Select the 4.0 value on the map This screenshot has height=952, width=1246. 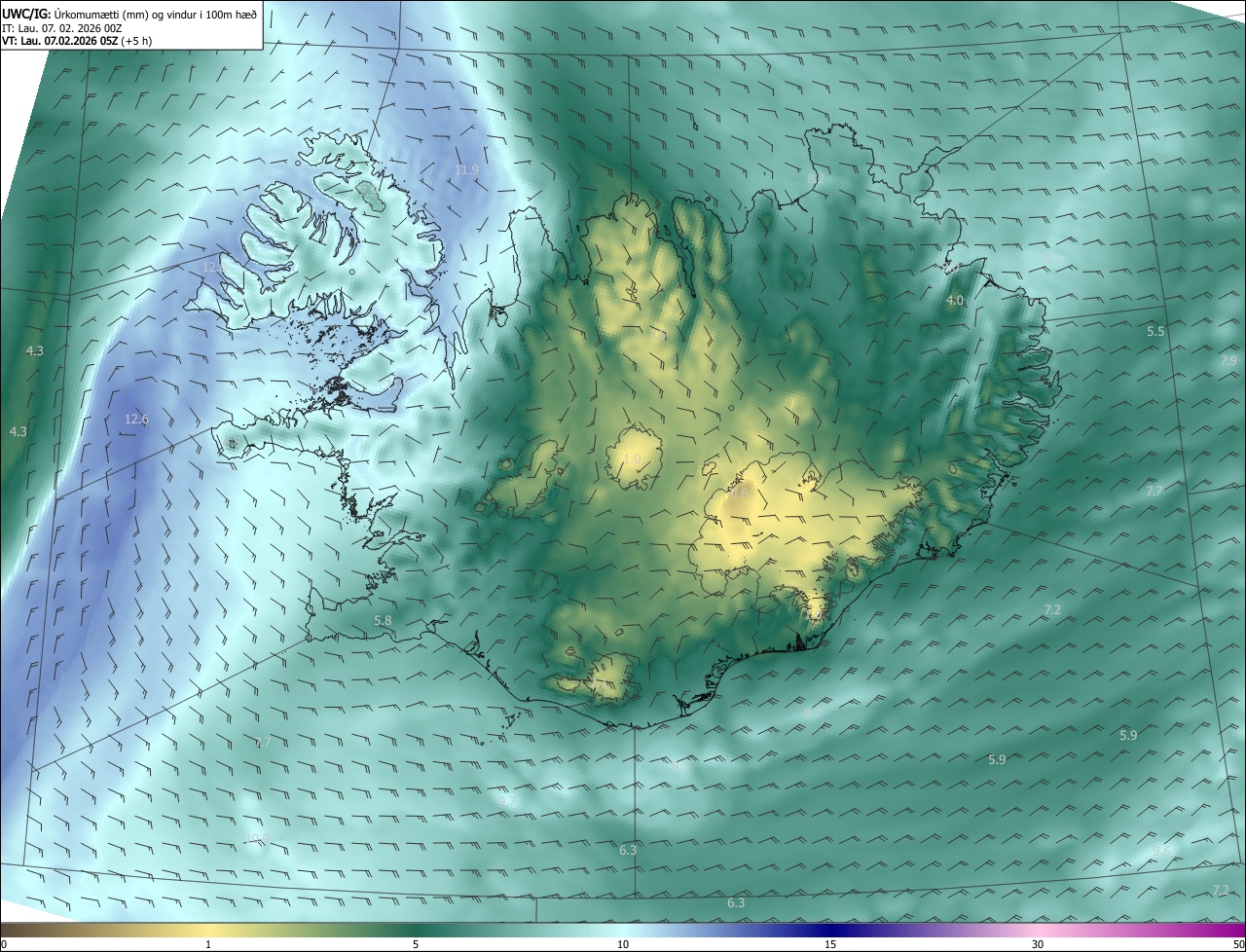click(955, 301)
